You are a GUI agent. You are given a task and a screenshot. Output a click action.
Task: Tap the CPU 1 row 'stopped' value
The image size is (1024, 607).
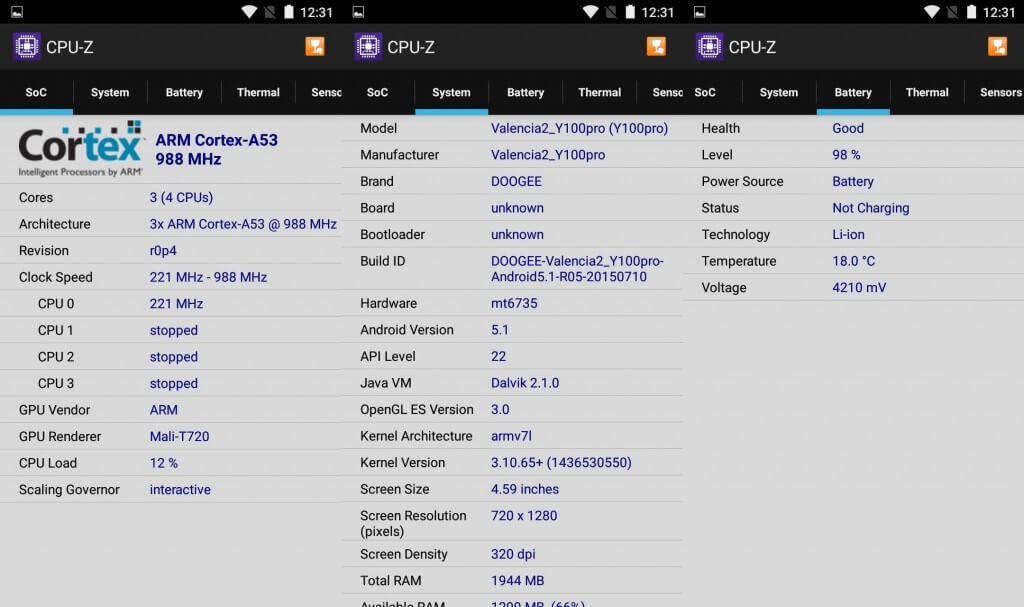click(174, 331)
